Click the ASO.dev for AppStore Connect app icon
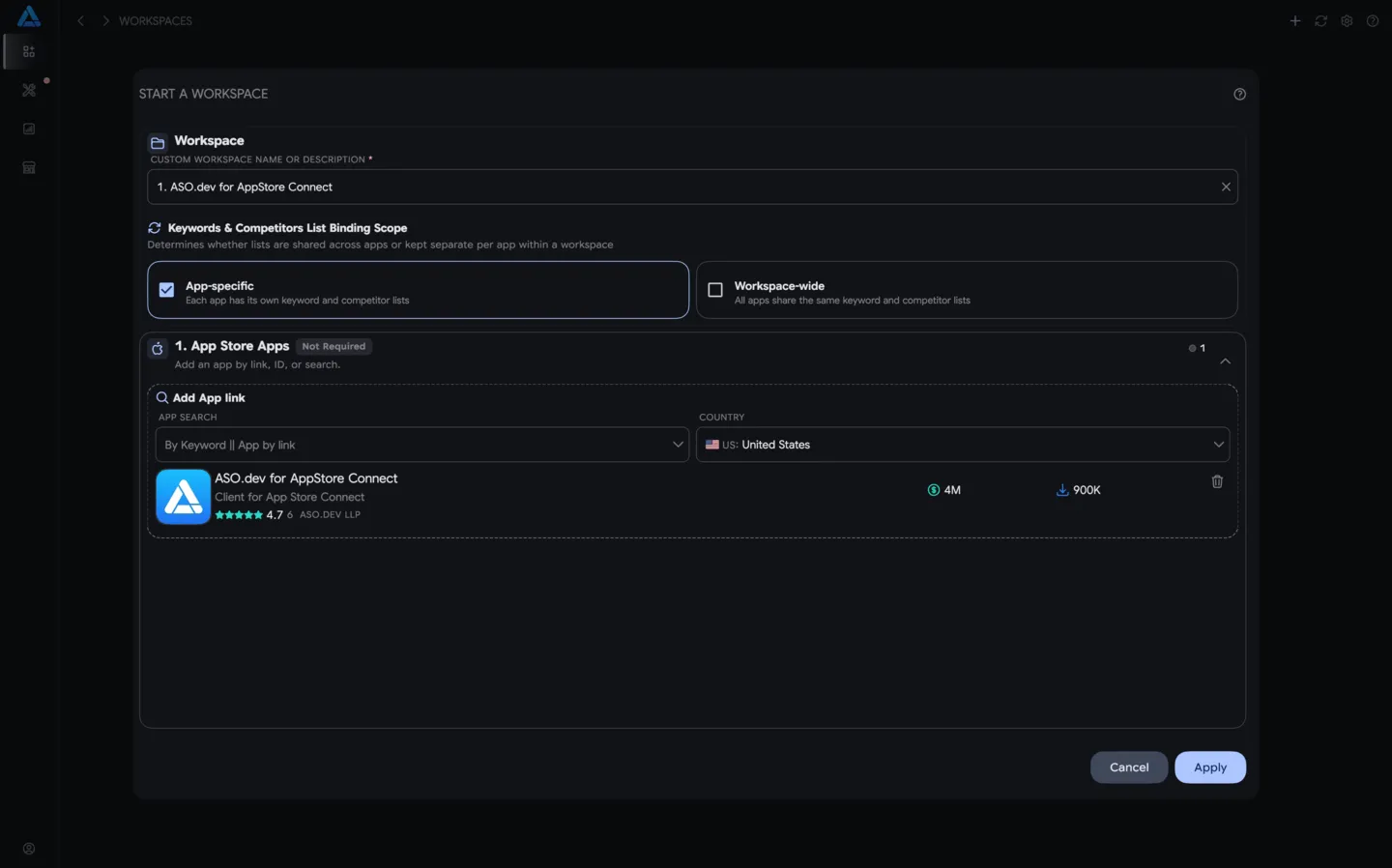Viewport: 1392px width, 868px height. coord(184,497)
